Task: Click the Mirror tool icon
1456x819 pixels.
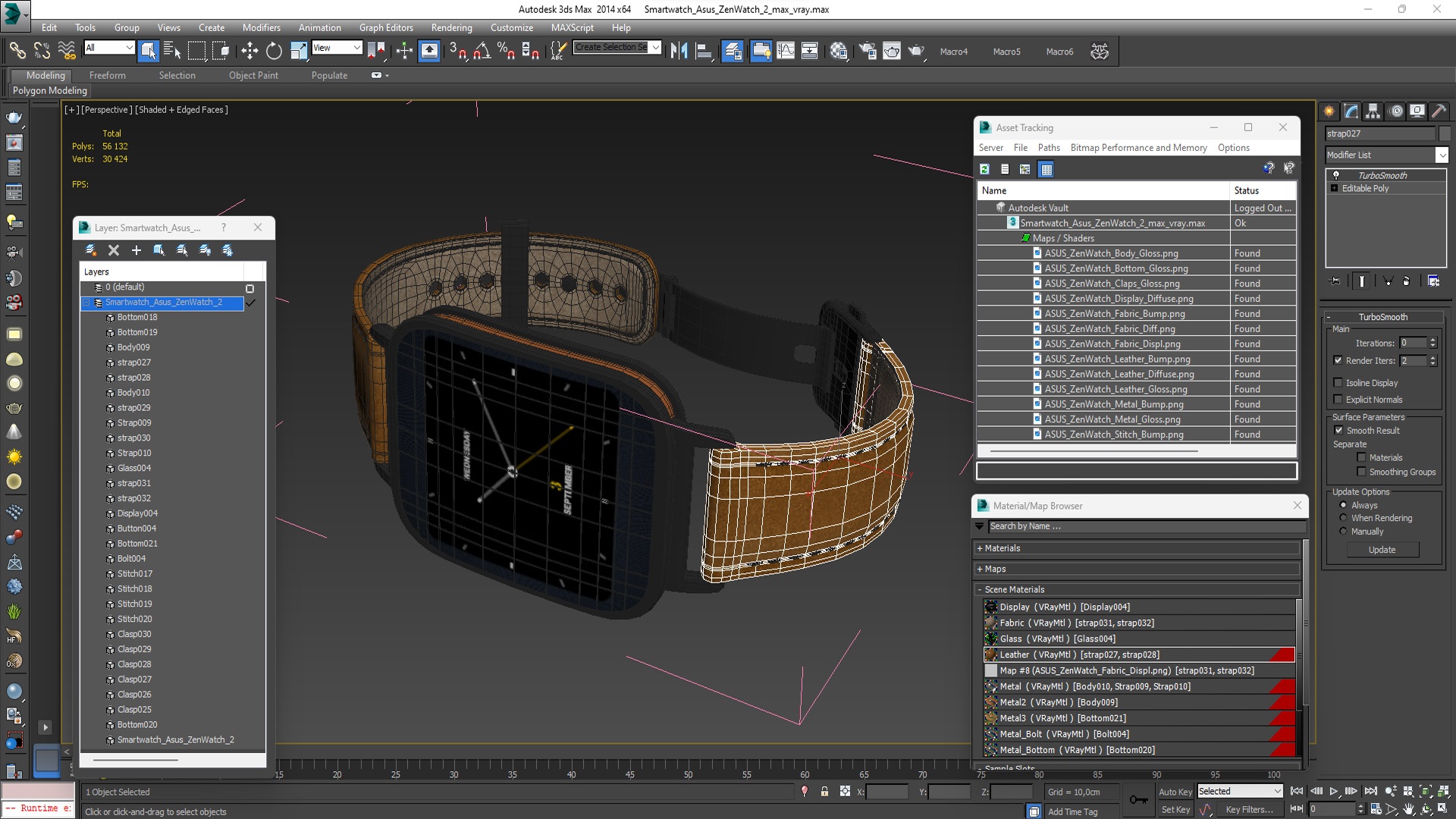Action: (679, 51)
